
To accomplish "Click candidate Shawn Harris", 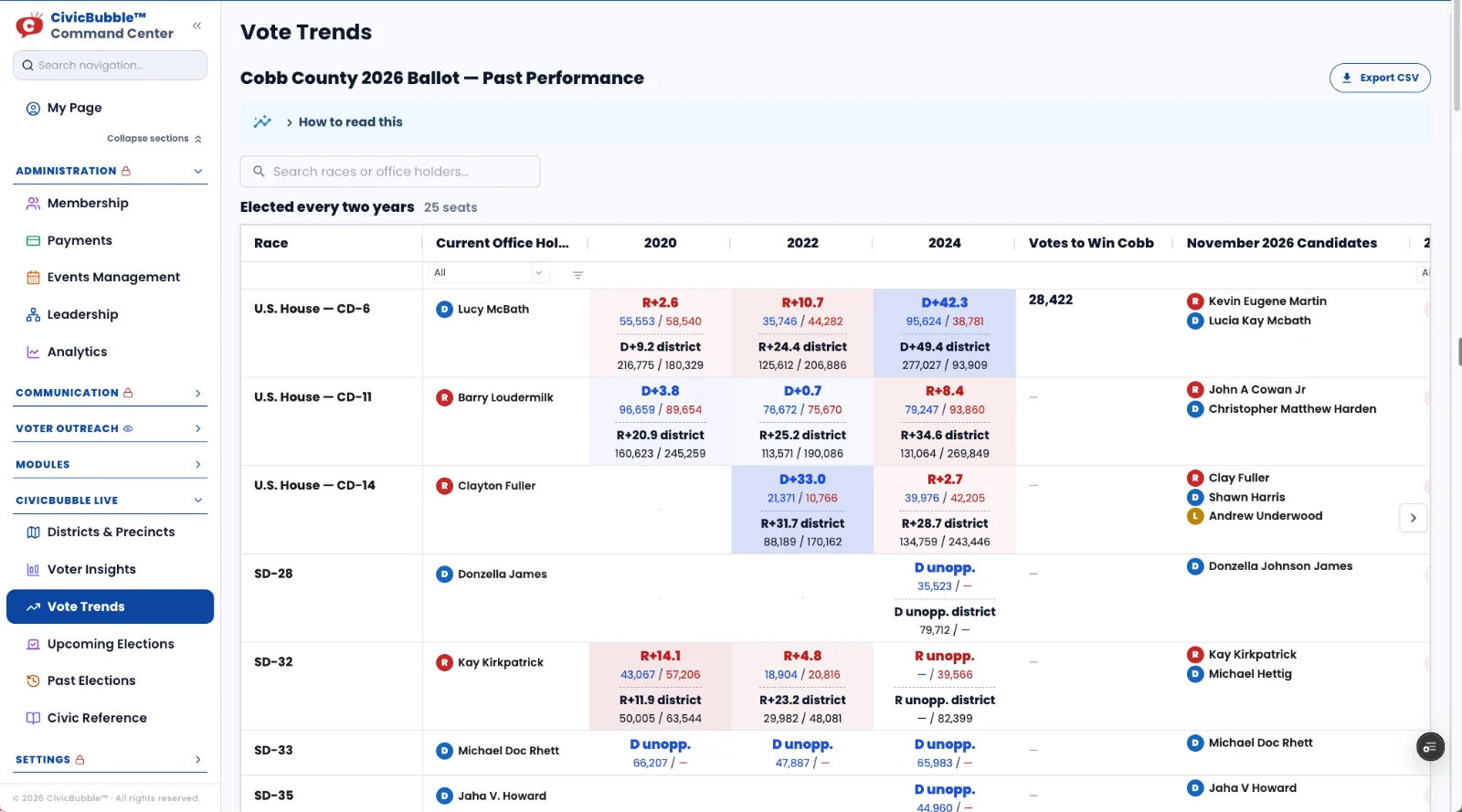I will [1246, 498].
